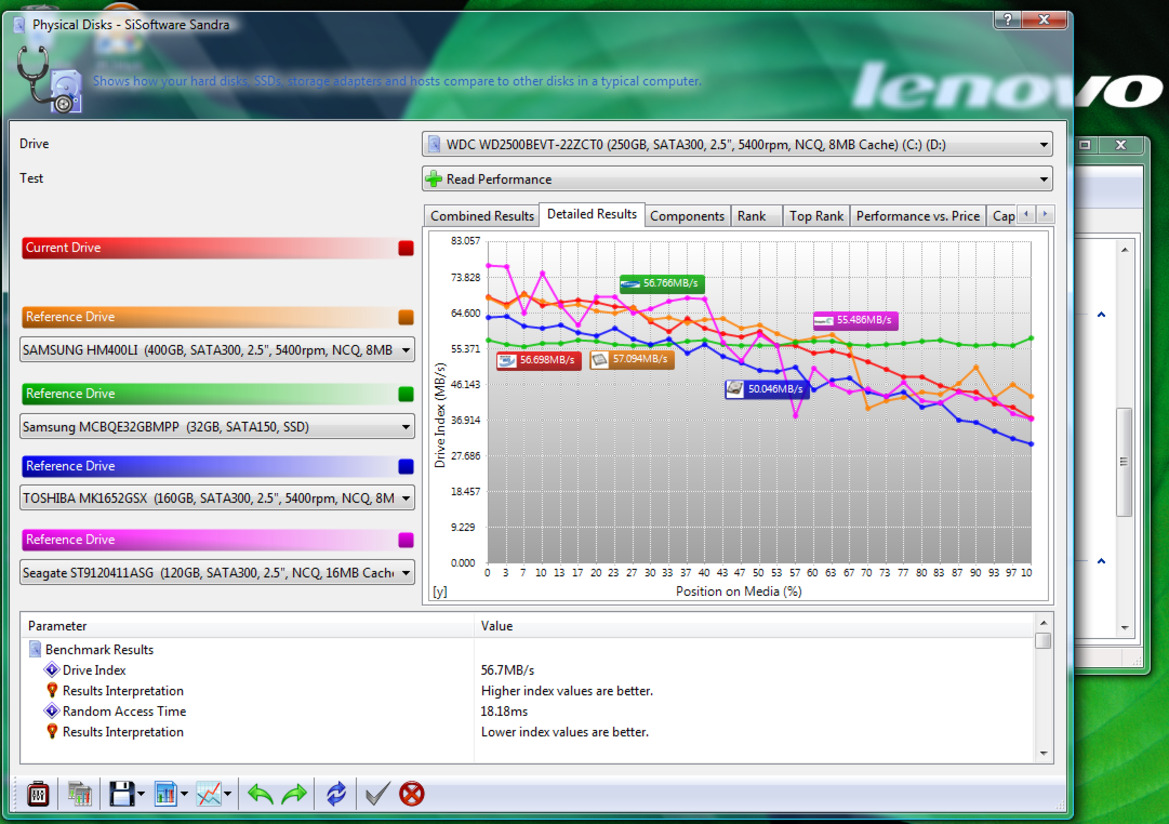Click the help question mark button
The image size is (1169, 824).
point(1008,19)
